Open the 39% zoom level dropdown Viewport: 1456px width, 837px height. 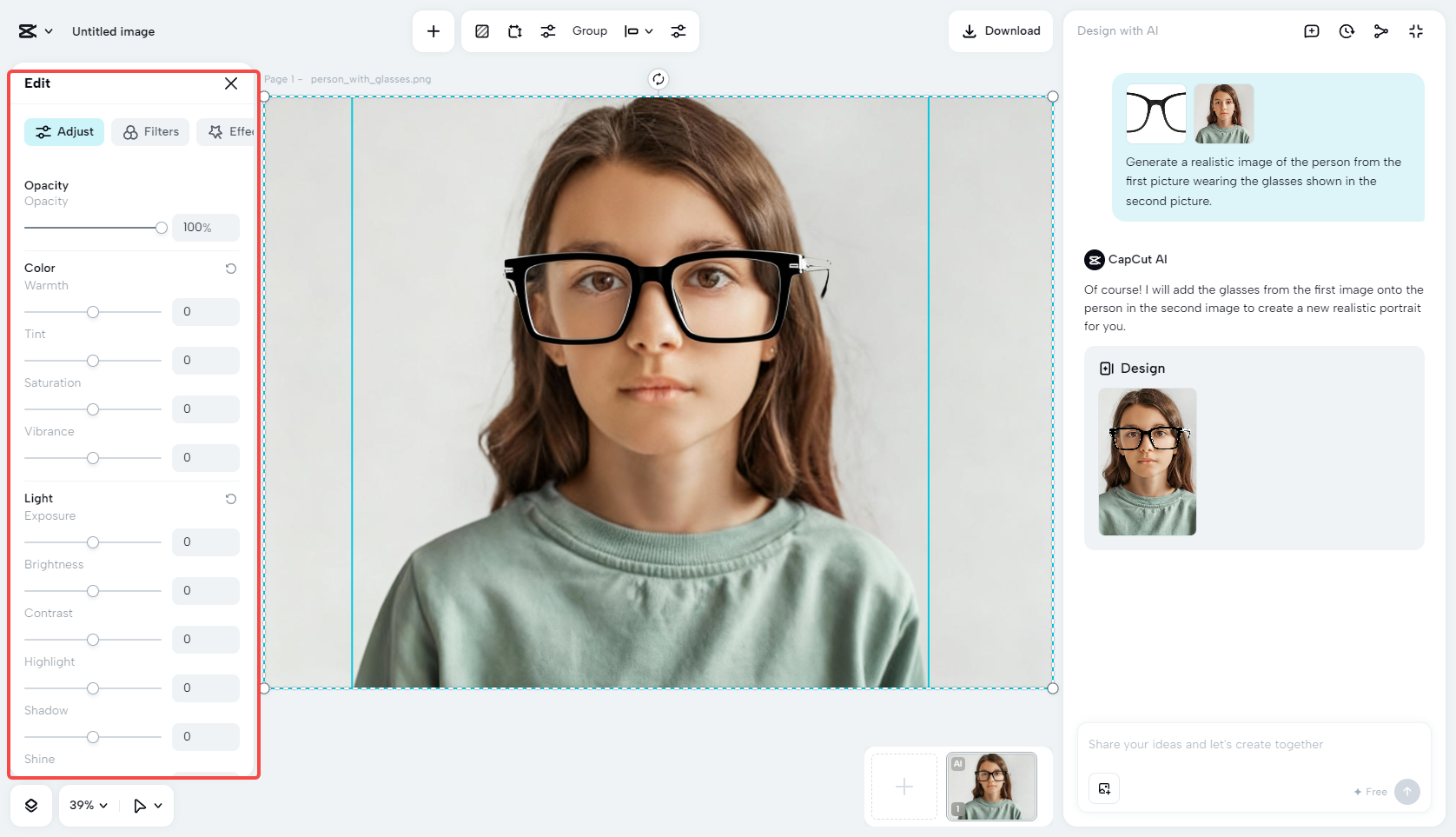tap(89, 806)
